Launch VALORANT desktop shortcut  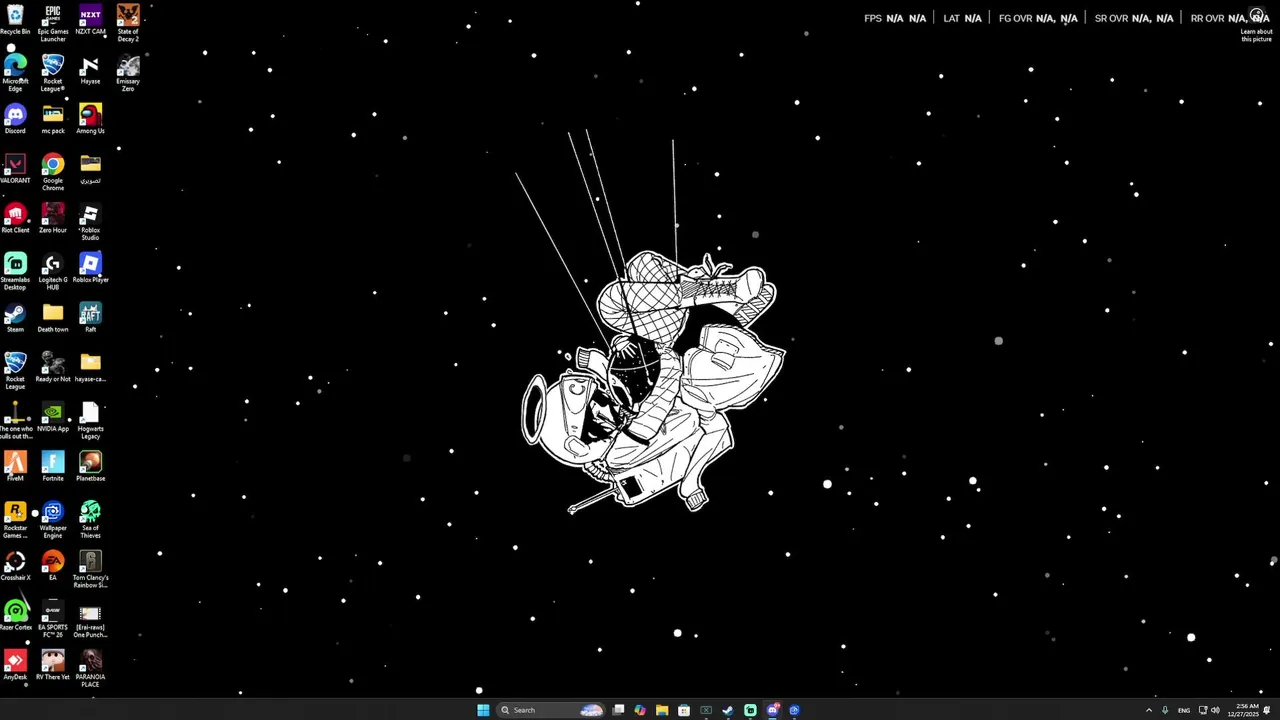(x=15, y=169)
